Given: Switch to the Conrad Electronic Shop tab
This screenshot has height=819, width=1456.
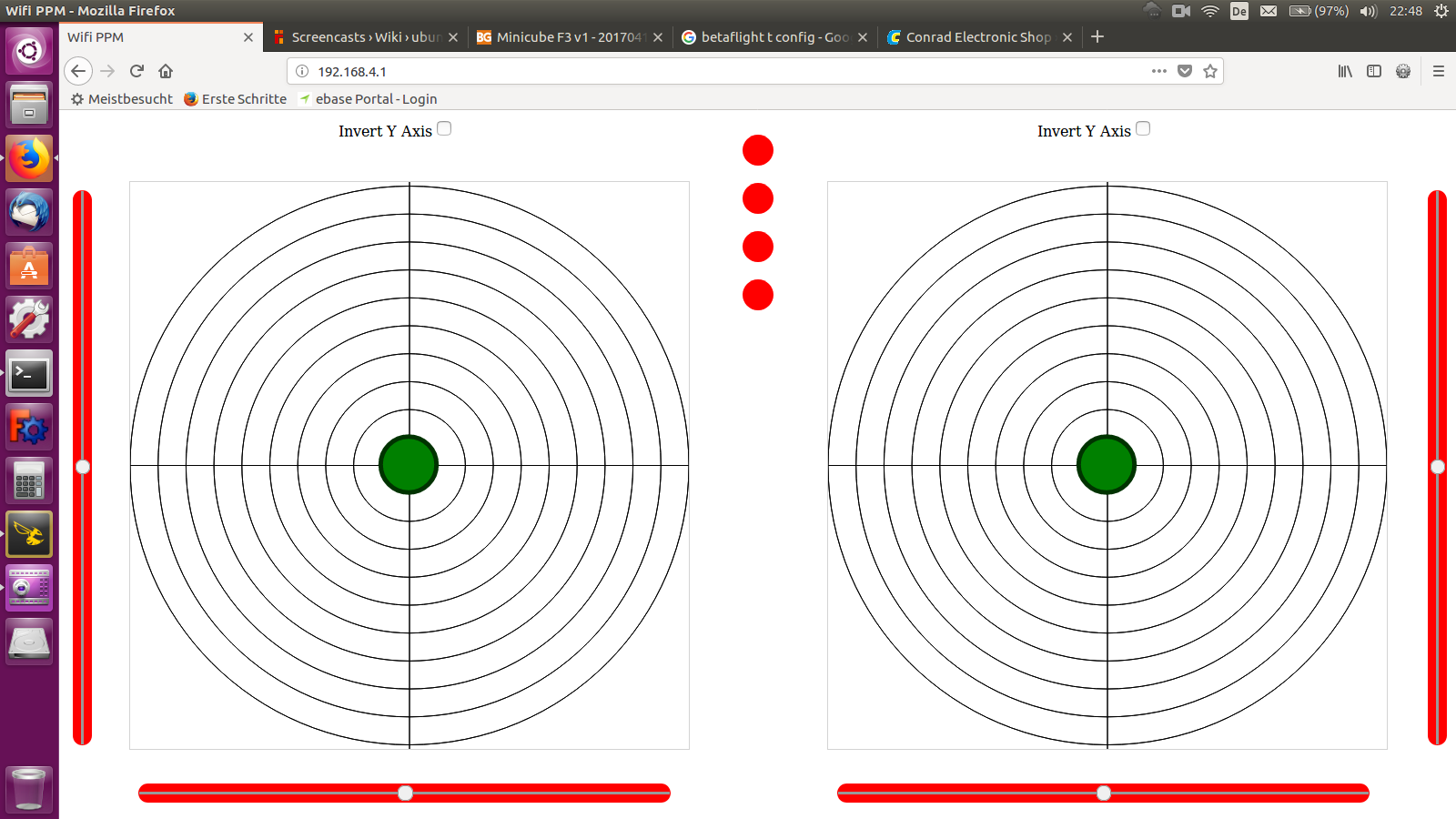Looking at the screenshot, I should point(978,37).
